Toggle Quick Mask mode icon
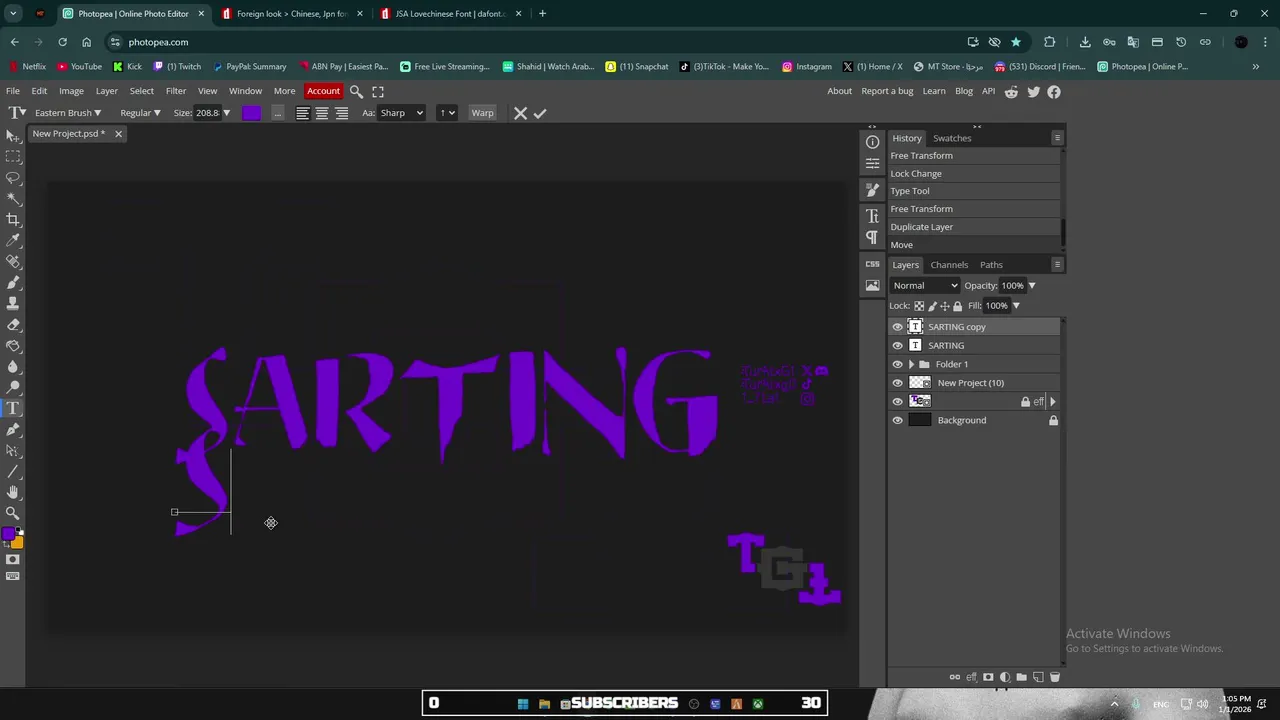The height and width of the screenshot is (720, 1280). coord(13,560)
